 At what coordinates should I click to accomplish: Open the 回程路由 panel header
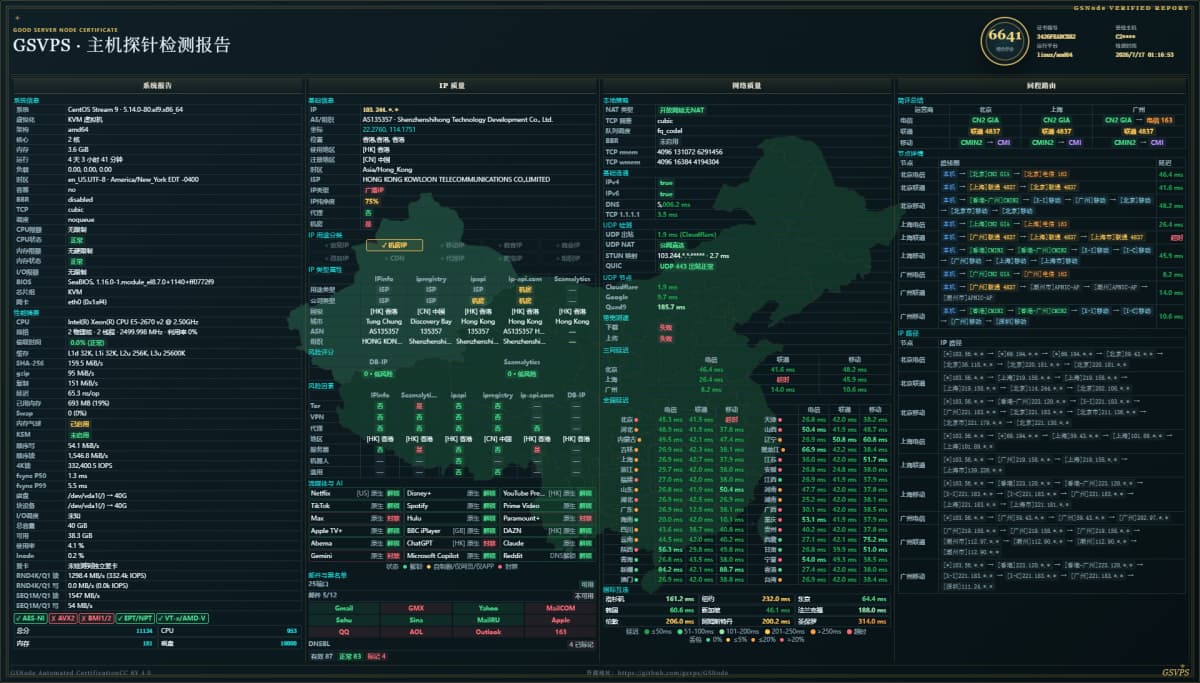(1041, 86)
